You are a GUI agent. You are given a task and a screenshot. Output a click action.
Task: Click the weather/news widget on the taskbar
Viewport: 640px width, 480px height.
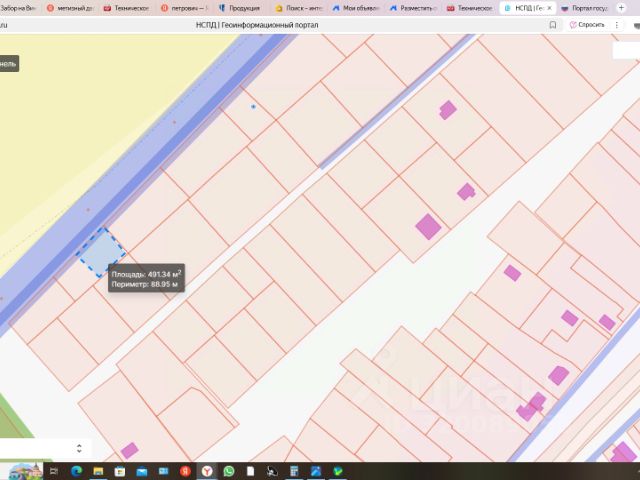[25, 471]
